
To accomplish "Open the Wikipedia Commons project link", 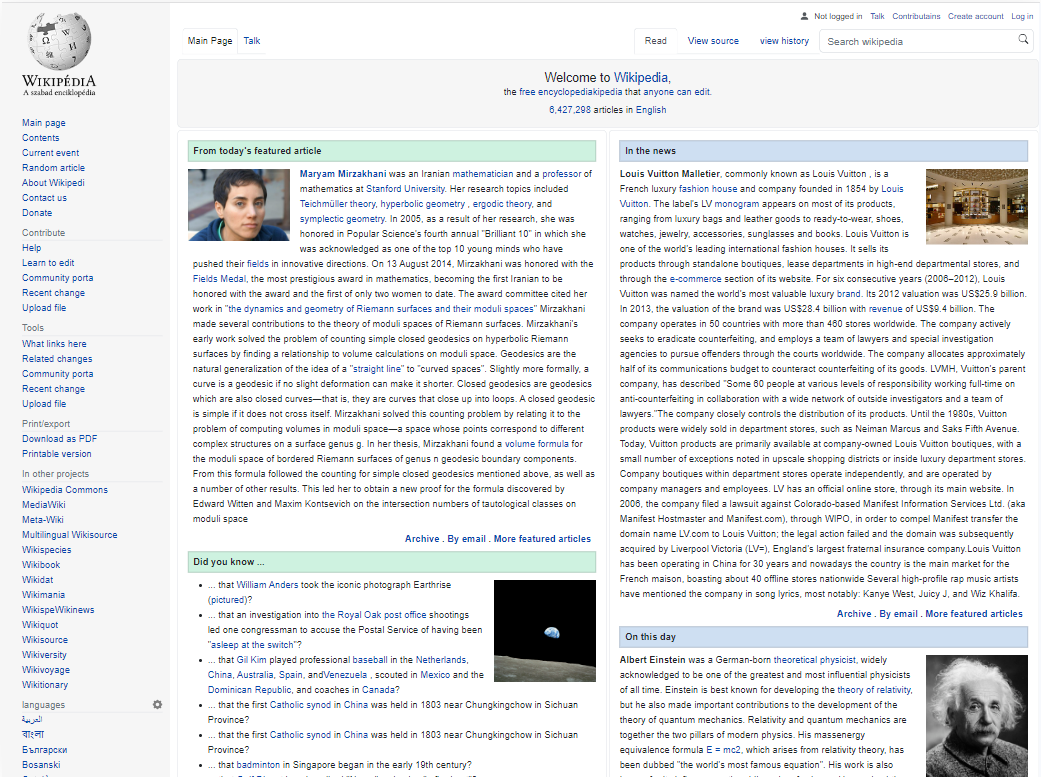I will tap(65, 489).
